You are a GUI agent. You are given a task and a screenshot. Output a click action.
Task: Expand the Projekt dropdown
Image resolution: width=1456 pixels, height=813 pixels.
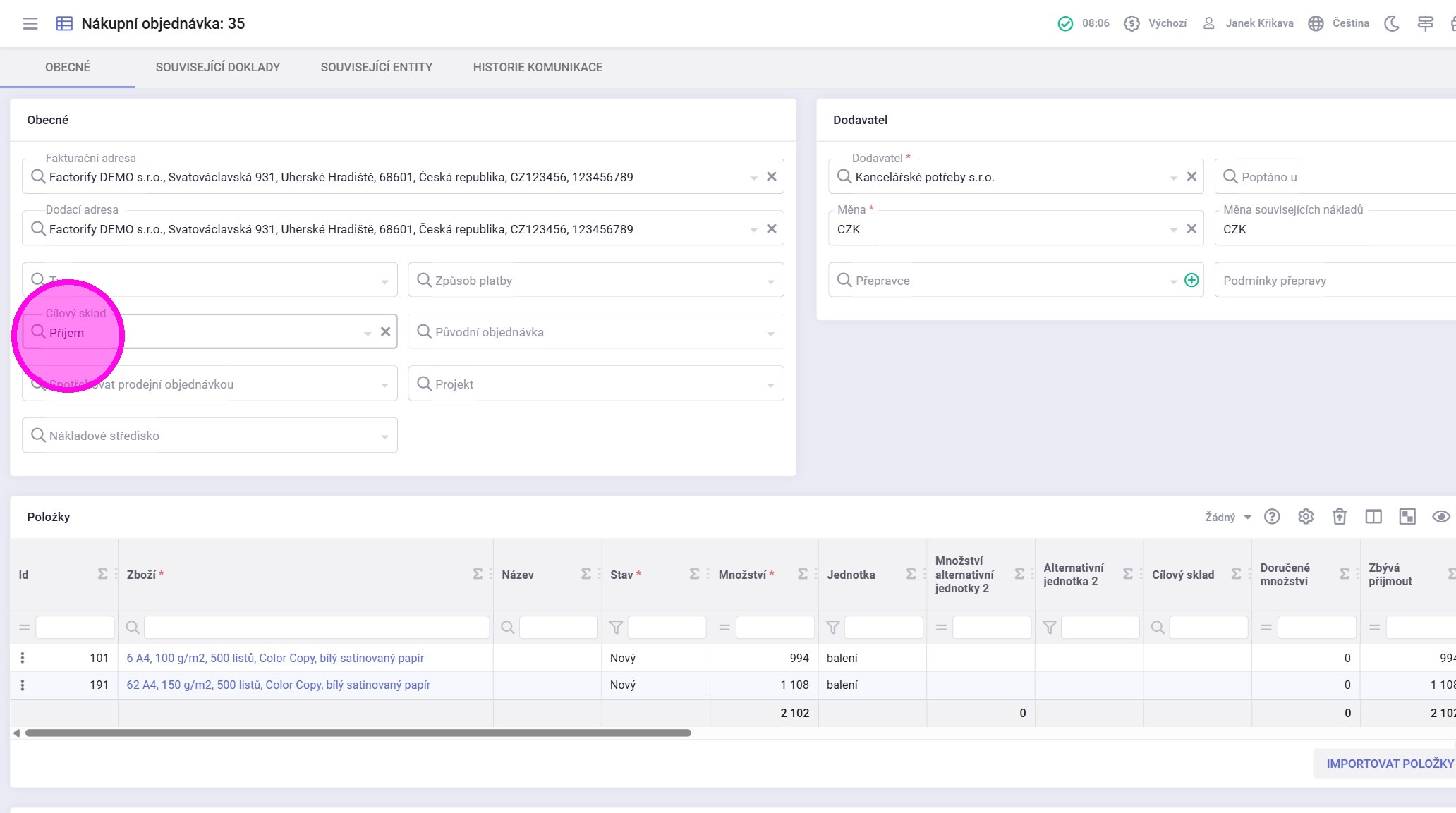(770, 385)
